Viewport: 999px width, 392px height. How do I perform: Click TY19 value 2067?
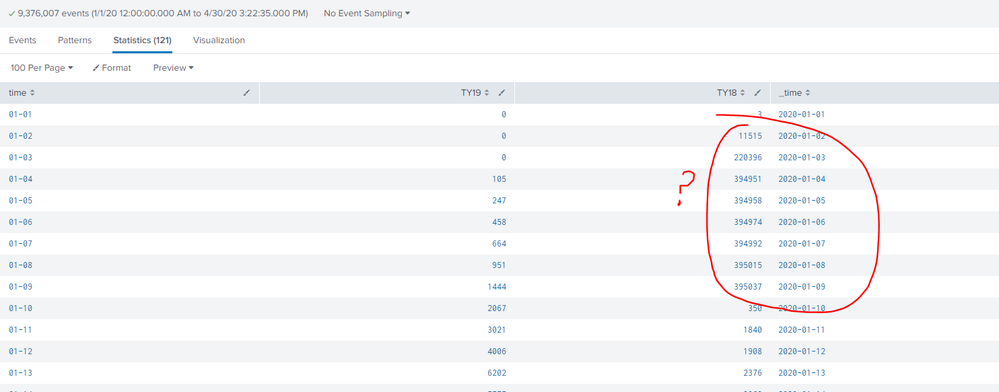[497, 309]
